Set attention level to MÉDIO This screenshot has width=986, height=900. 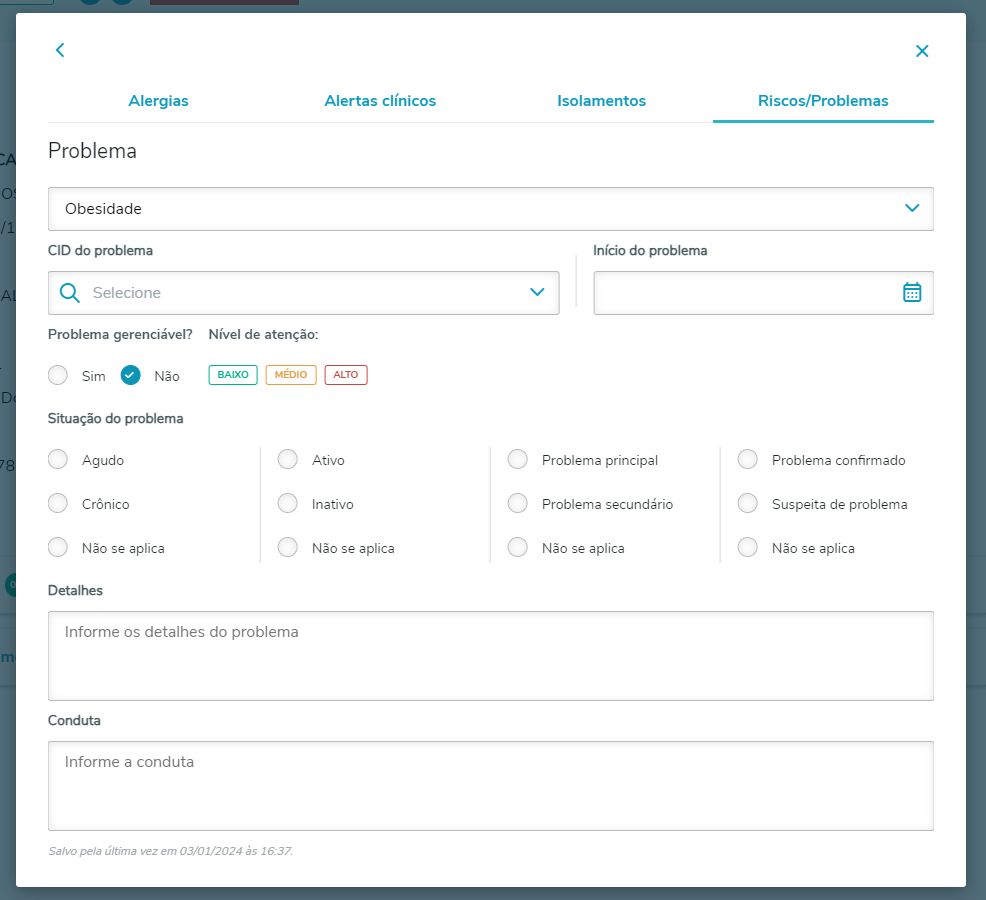tap(291, 375)
